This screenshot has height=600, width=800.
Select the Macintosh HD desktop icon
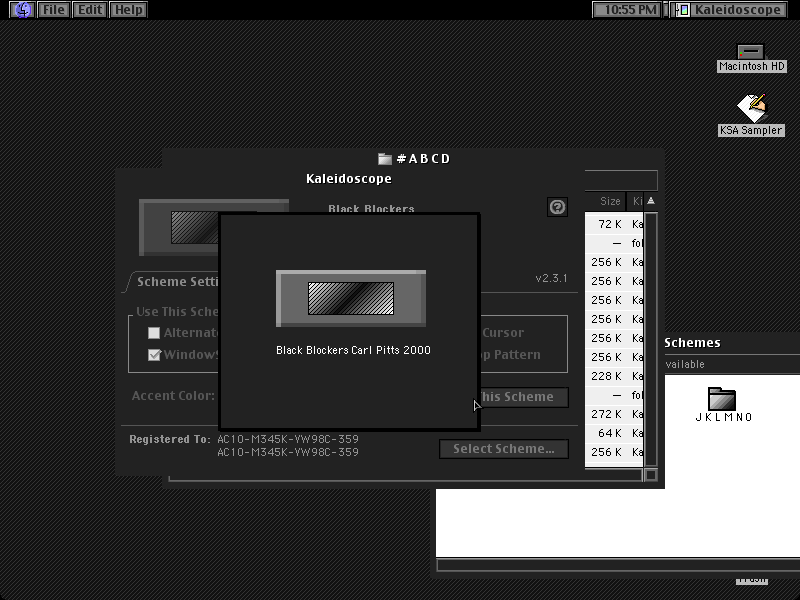click(751, 58)
